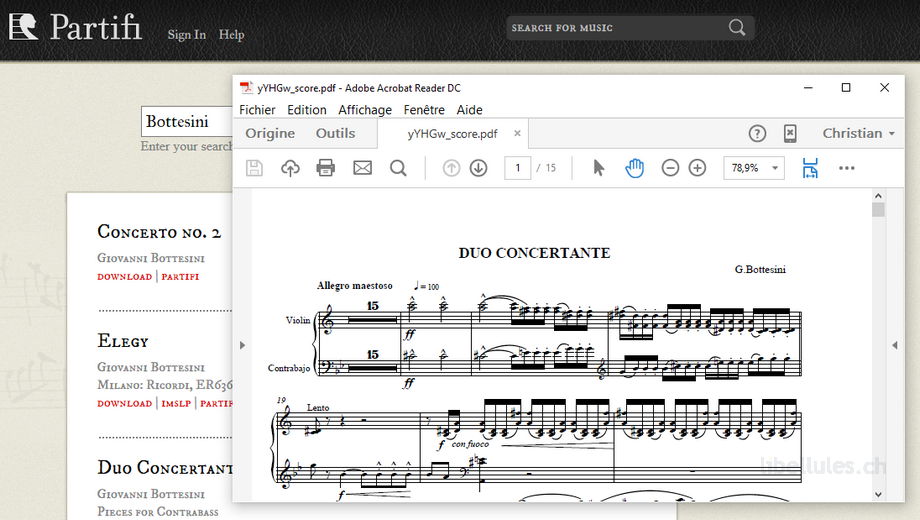
Task: Open the Concerto No. 2 title
Action: [159, 232]
